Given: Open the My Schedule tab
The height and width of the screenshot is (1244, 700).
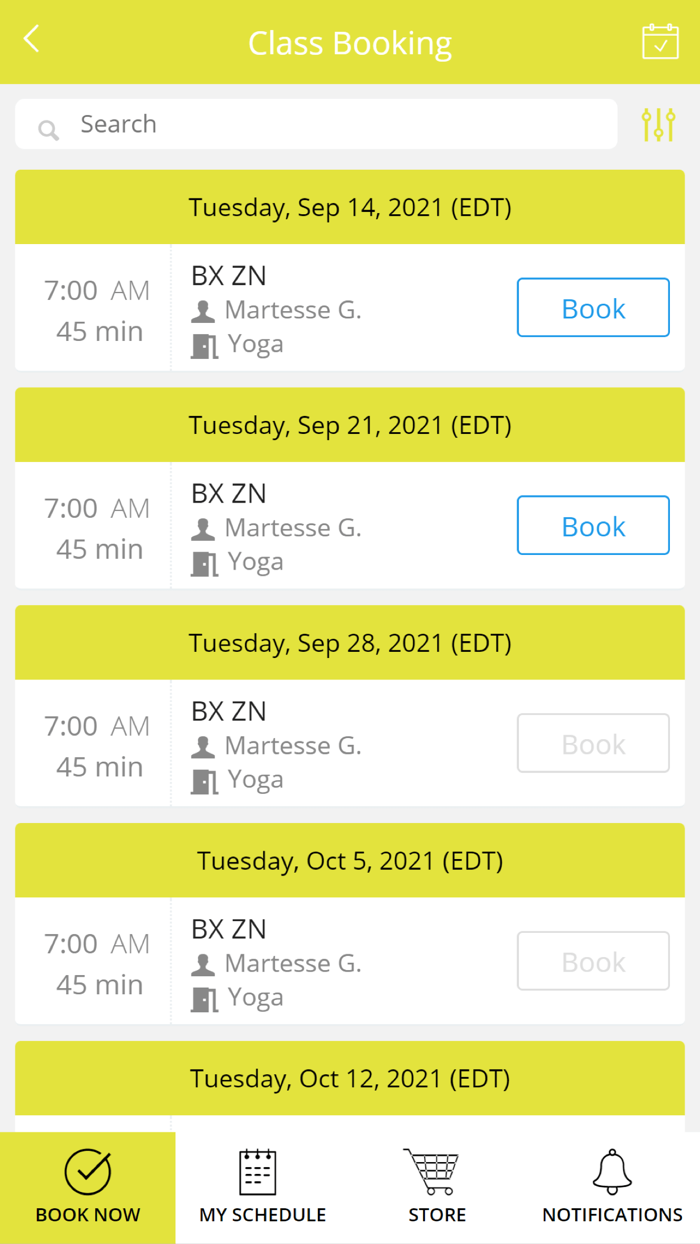Looking at the screenshot, I should pyautogui.click(x=262, y=1187).
